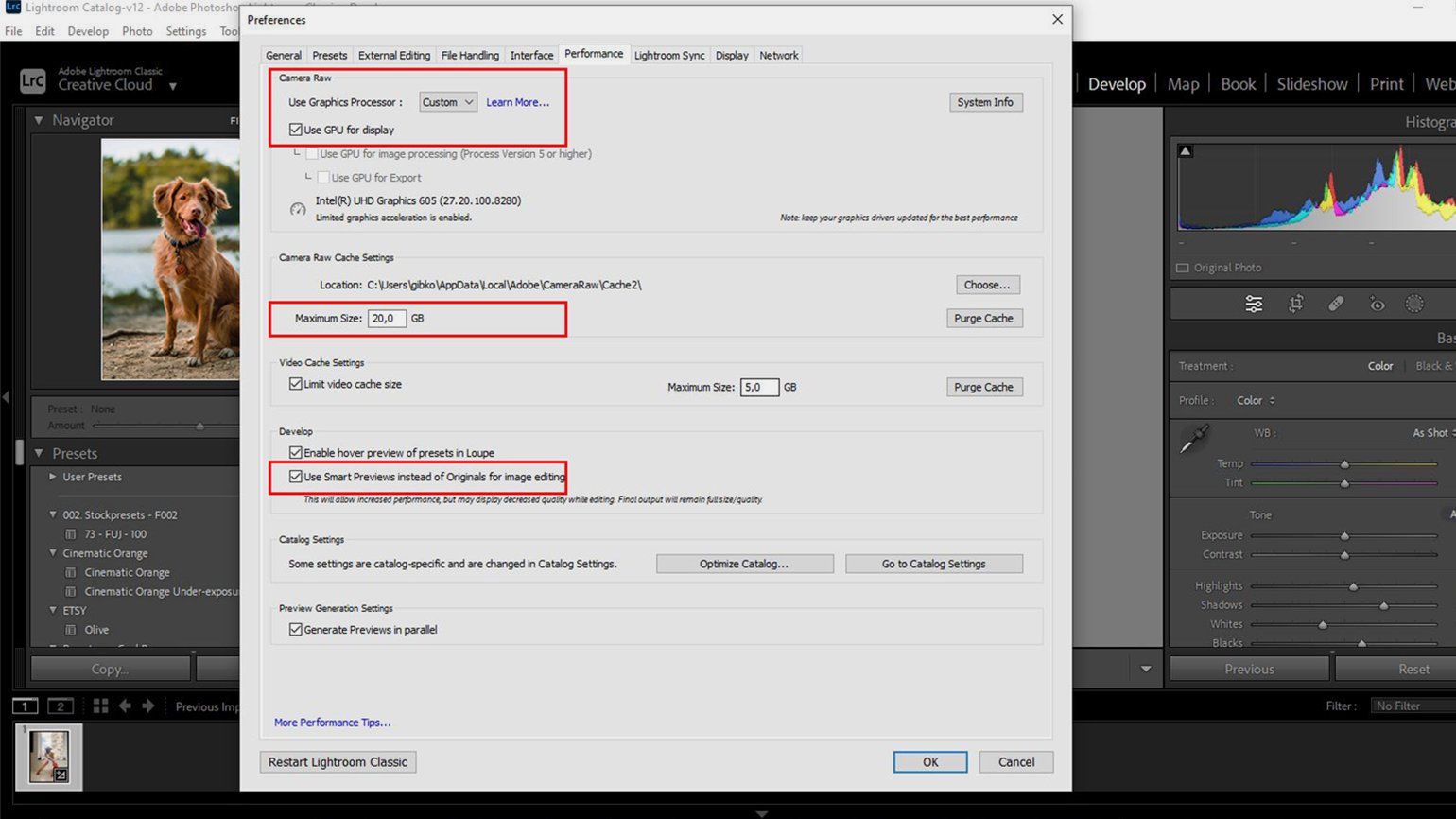Collapse the Navigator panel triangle
This screenshot has height=819, width=1456.
point(39,120)
